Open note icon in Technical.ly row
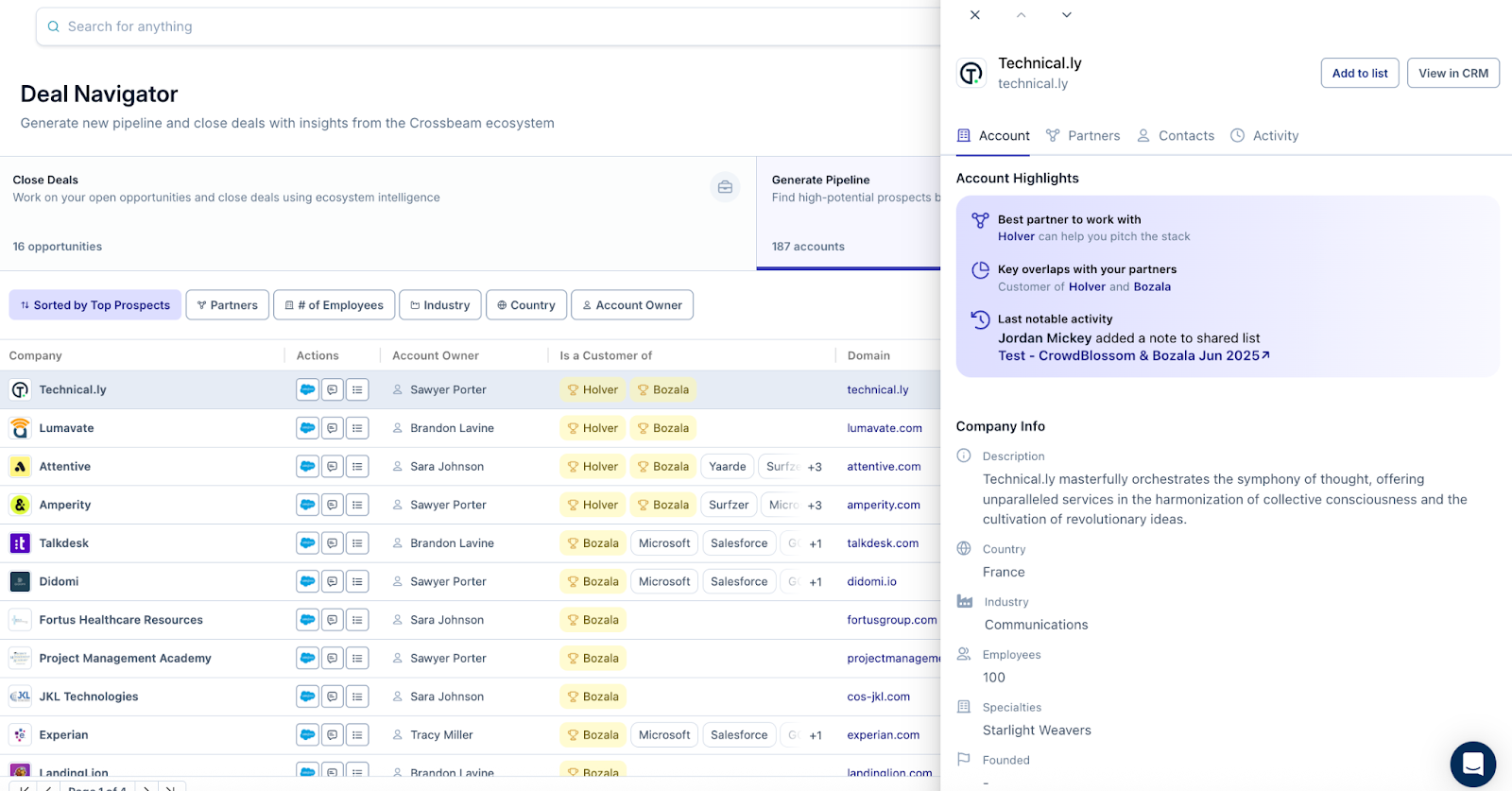1512x791 pixels. tap(333, 389)
